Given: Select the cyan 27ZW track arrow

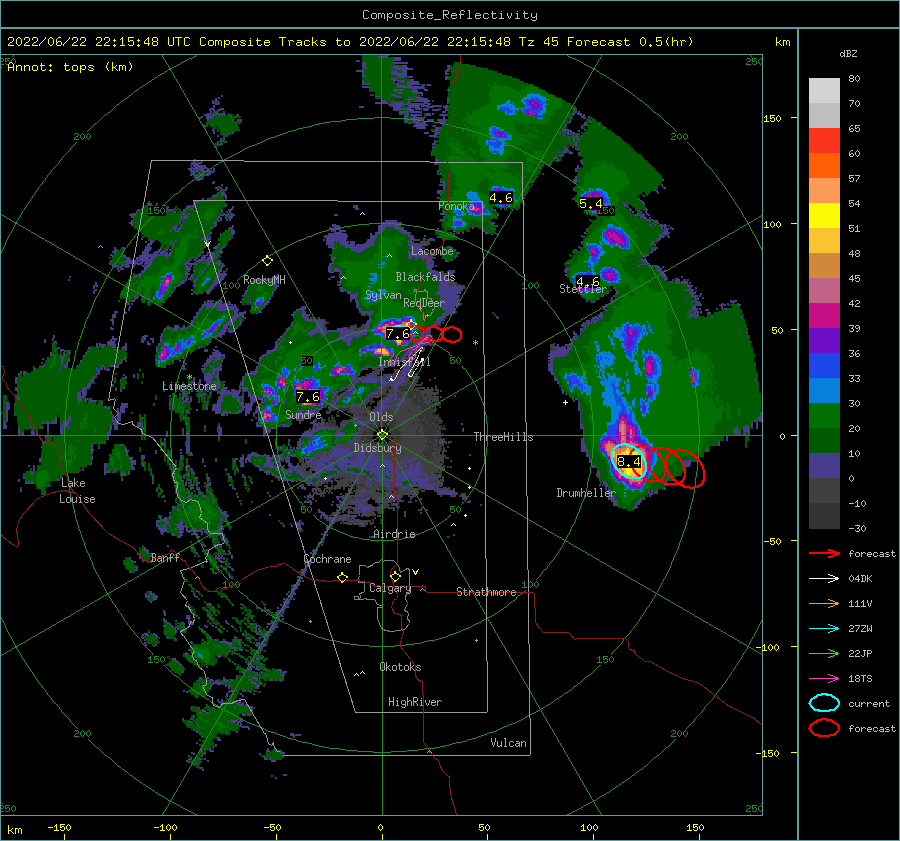Looking at the screenshot, I should [824, 629].
